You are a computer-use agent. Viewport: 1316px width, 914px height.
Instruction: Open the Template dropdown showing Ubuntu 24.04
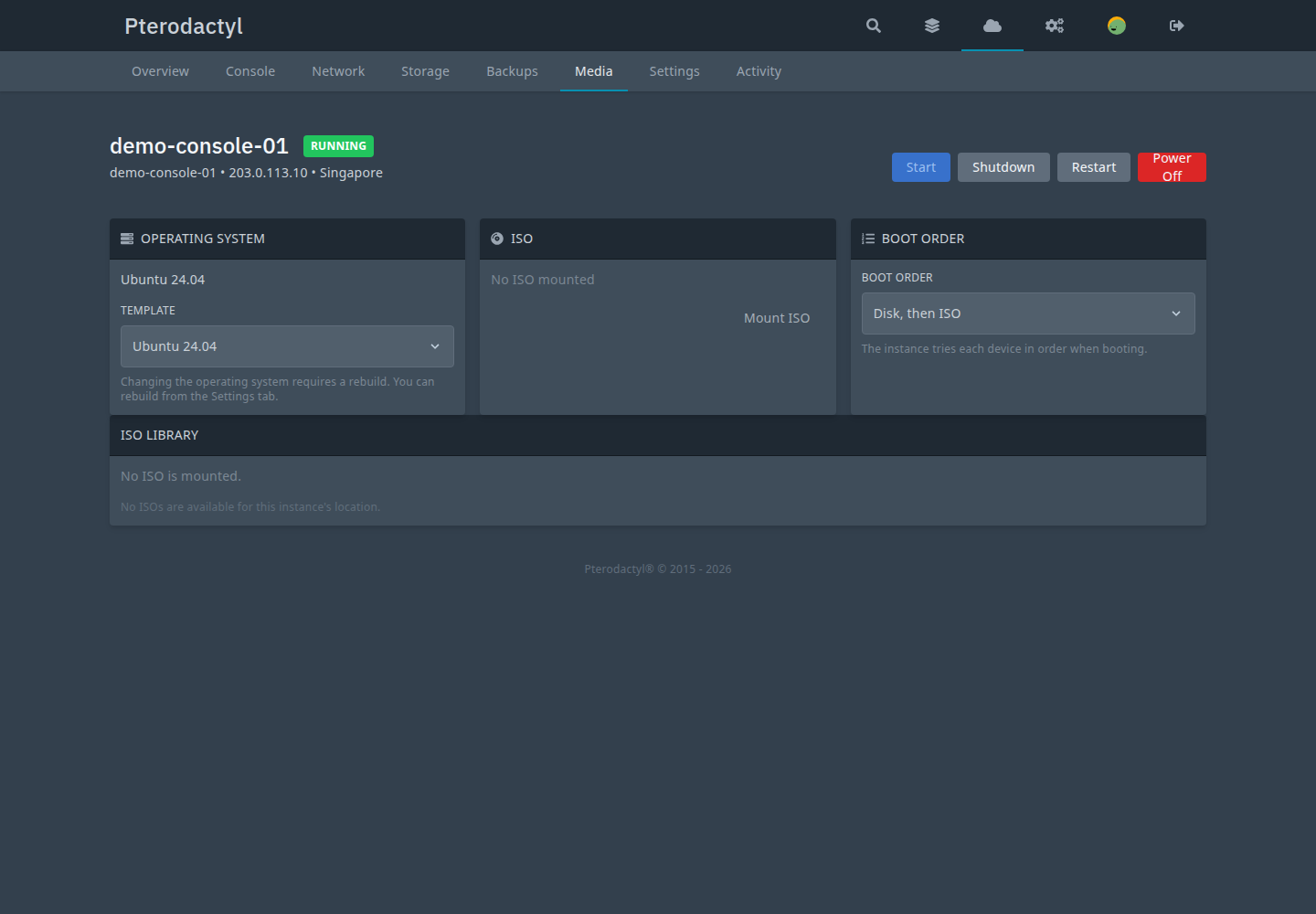coord(287,346)
